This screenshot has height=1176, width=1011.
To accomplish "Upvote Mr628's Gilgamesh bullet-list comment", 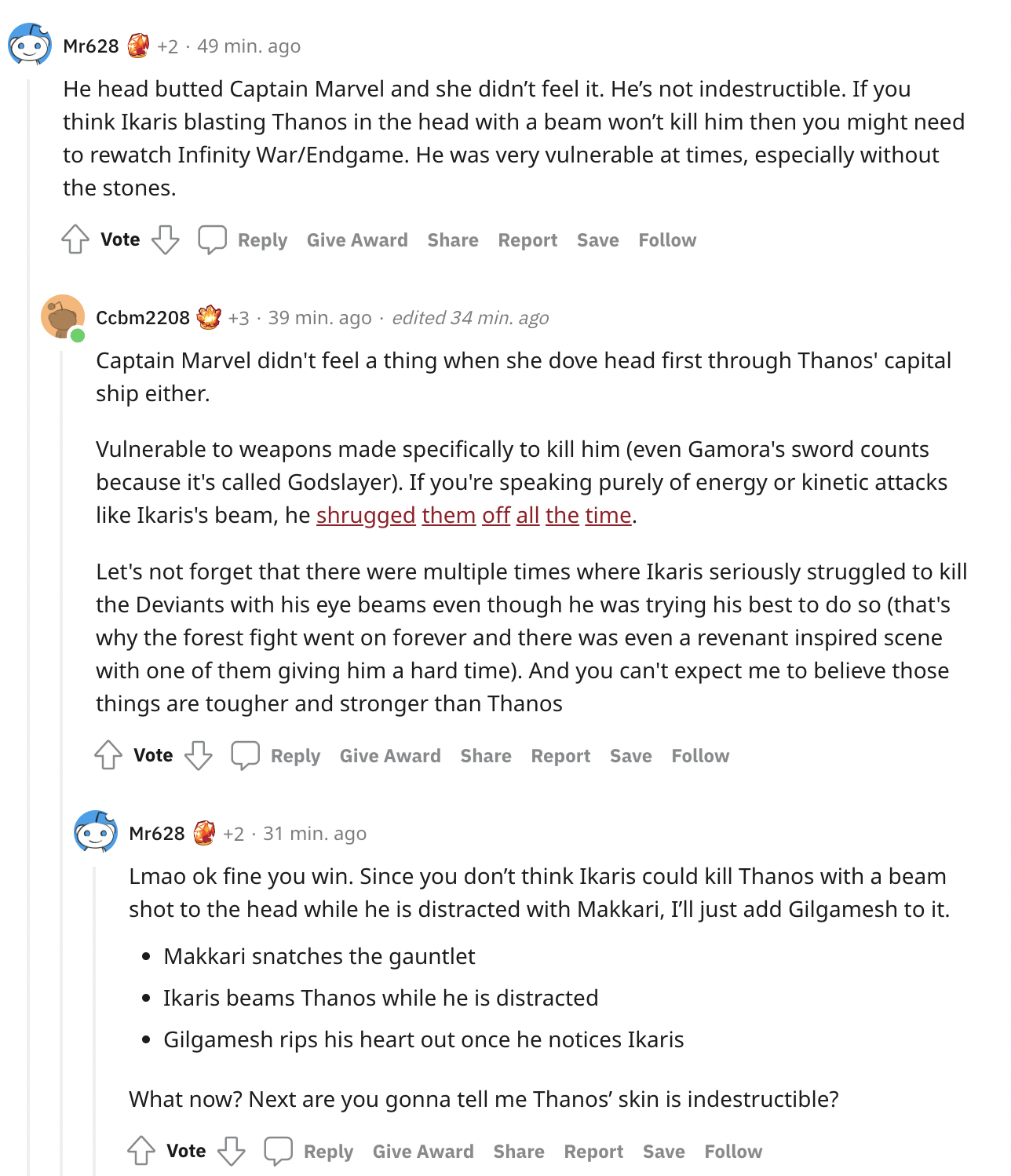I will [x=141, y=1151].
